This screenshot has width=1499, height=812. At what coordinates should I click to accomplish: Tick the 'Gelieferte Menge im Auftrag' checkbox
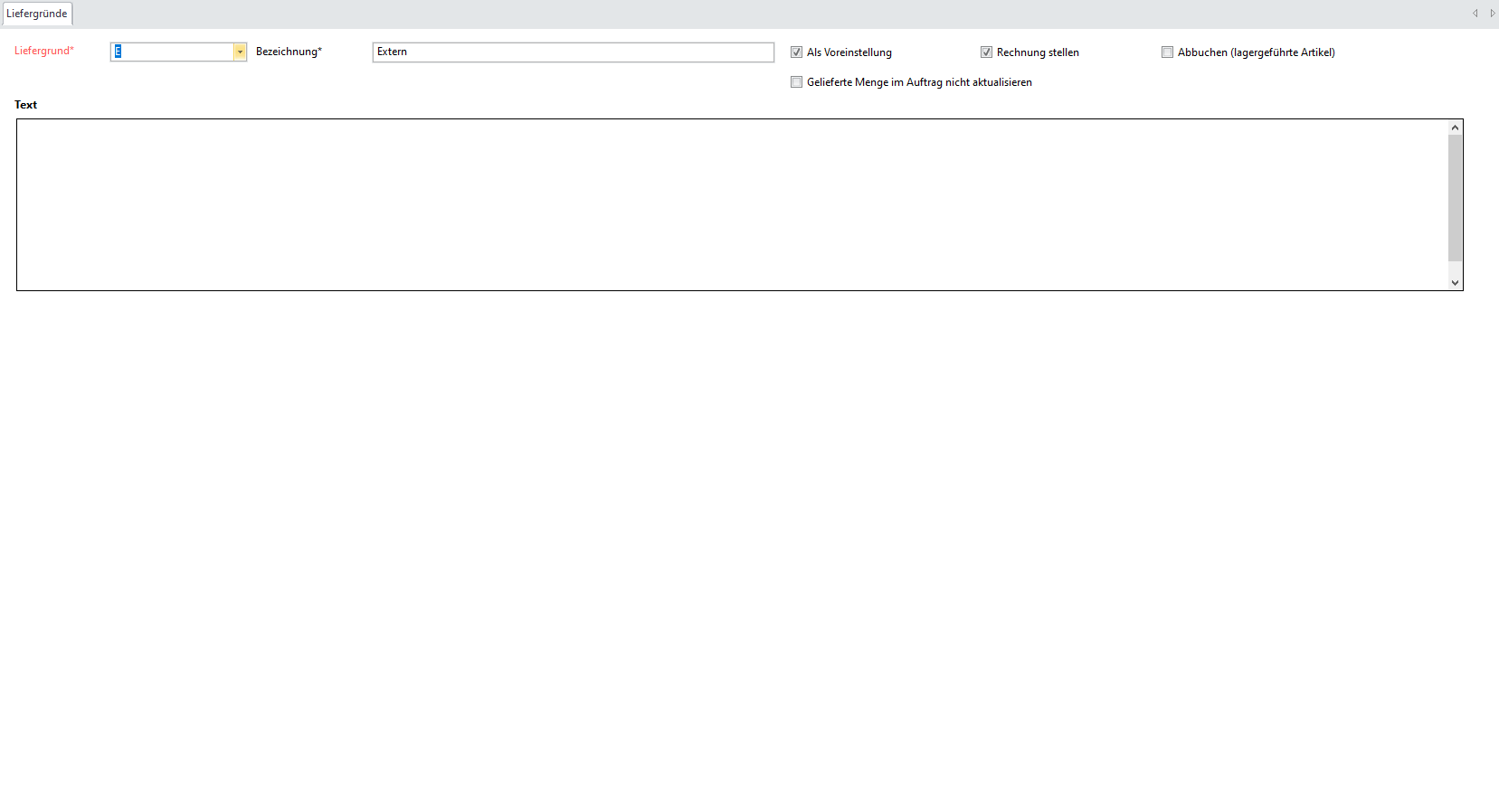click(796, 82)
